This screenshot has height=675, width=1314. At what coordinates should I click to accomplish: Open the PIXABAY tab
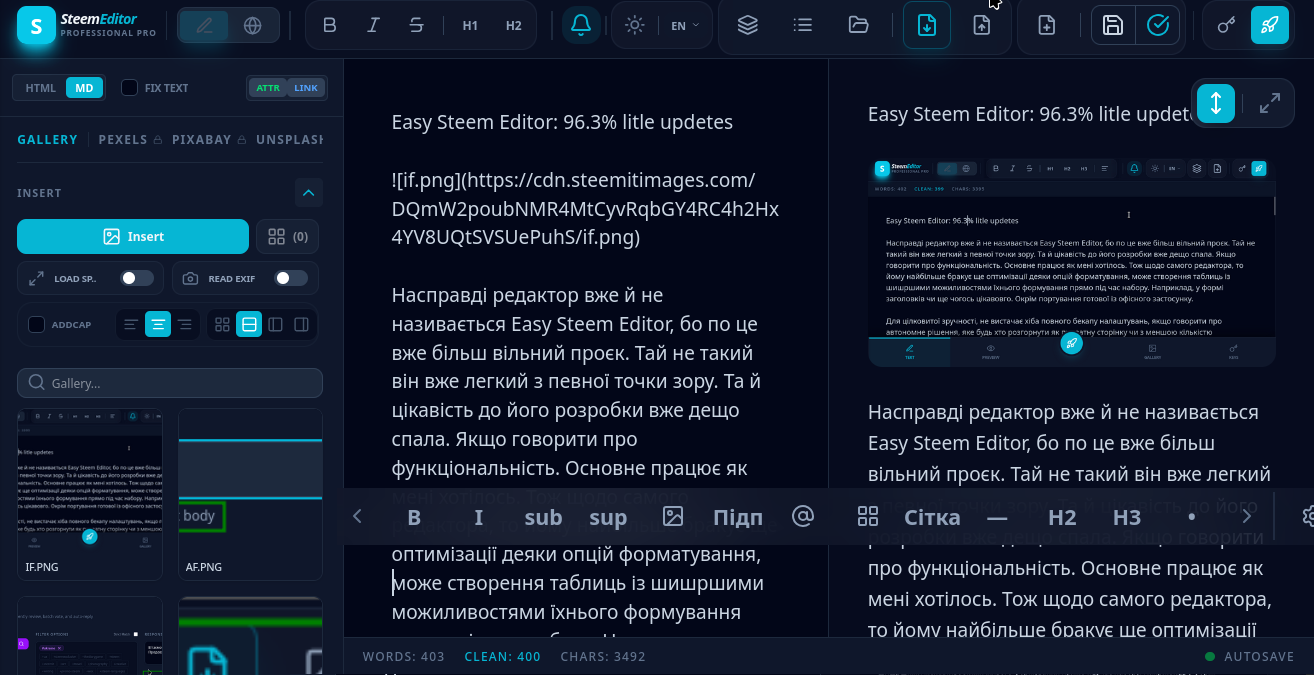pos(207,140)
